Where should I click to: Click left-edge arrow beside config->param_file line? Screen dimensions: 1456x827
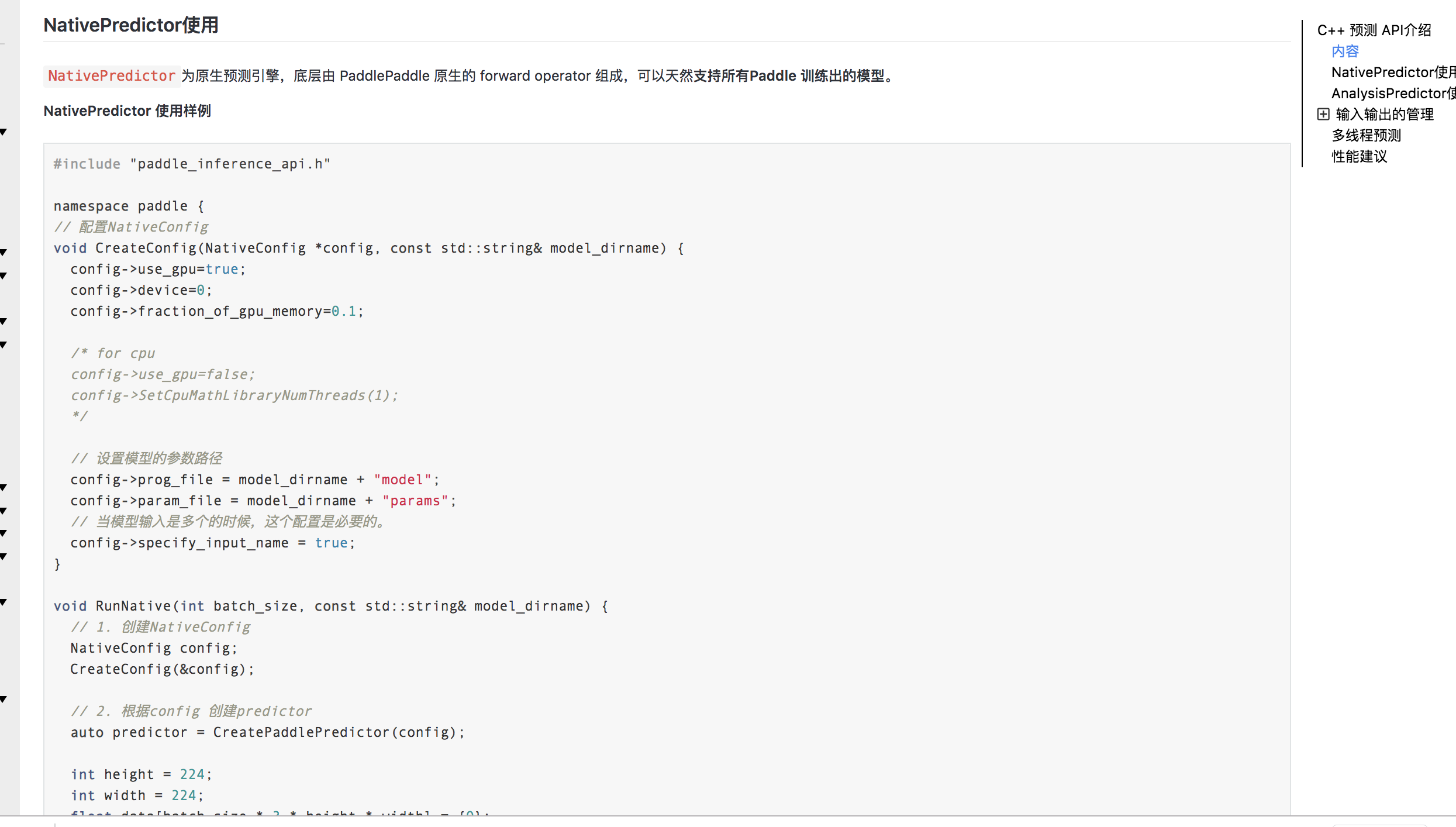pos(4,511)
